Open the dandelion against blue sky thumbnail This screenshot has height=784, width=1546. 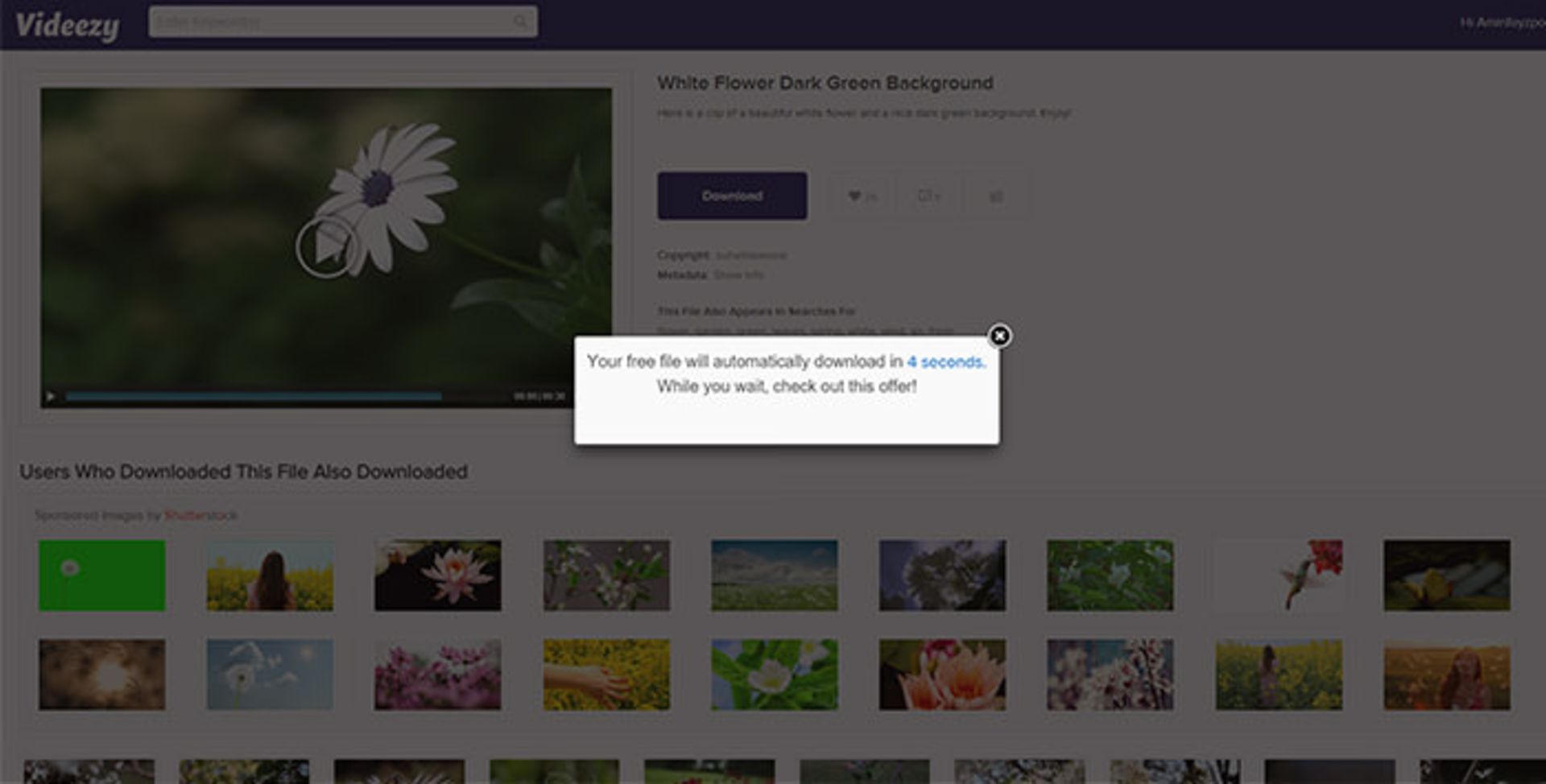[270, 675]
